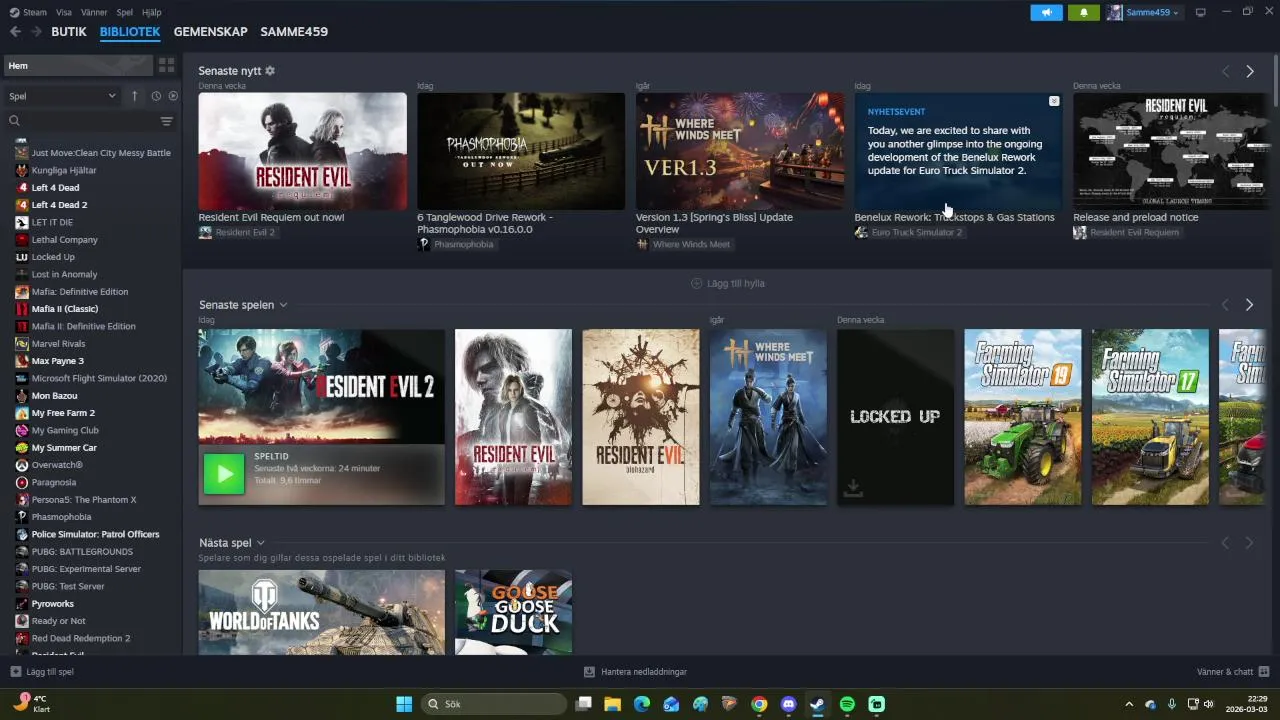Select Red Dead Redemption 2 in list
Screen dimensions: 1280x720
(80, 638)
